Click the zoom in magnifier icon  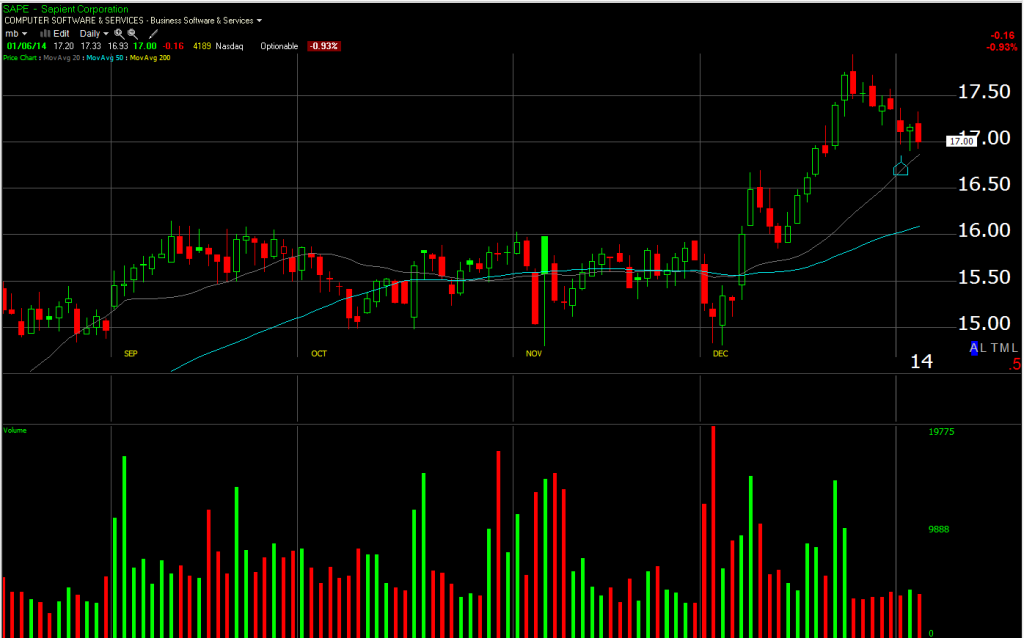[x=119, y=33]
